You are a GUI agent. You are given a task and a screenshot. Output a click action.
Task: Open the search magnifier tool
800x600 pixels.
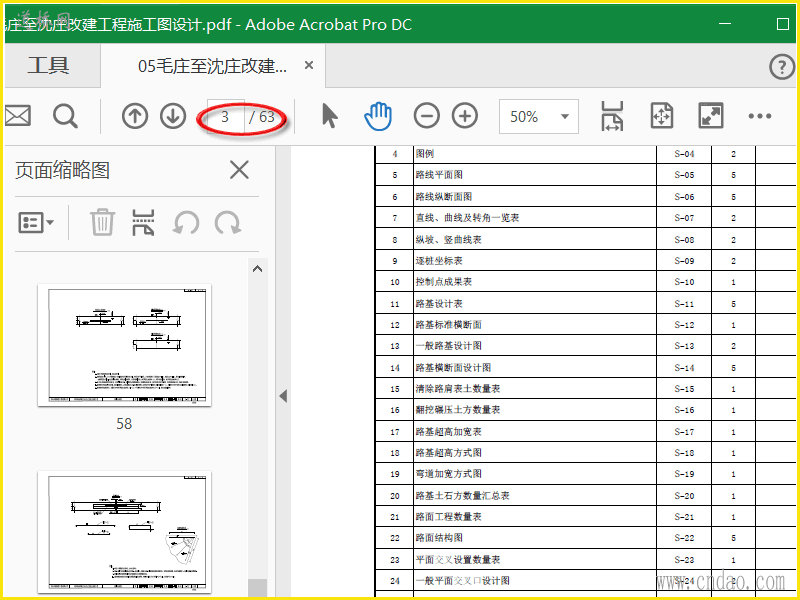(65, 116)
